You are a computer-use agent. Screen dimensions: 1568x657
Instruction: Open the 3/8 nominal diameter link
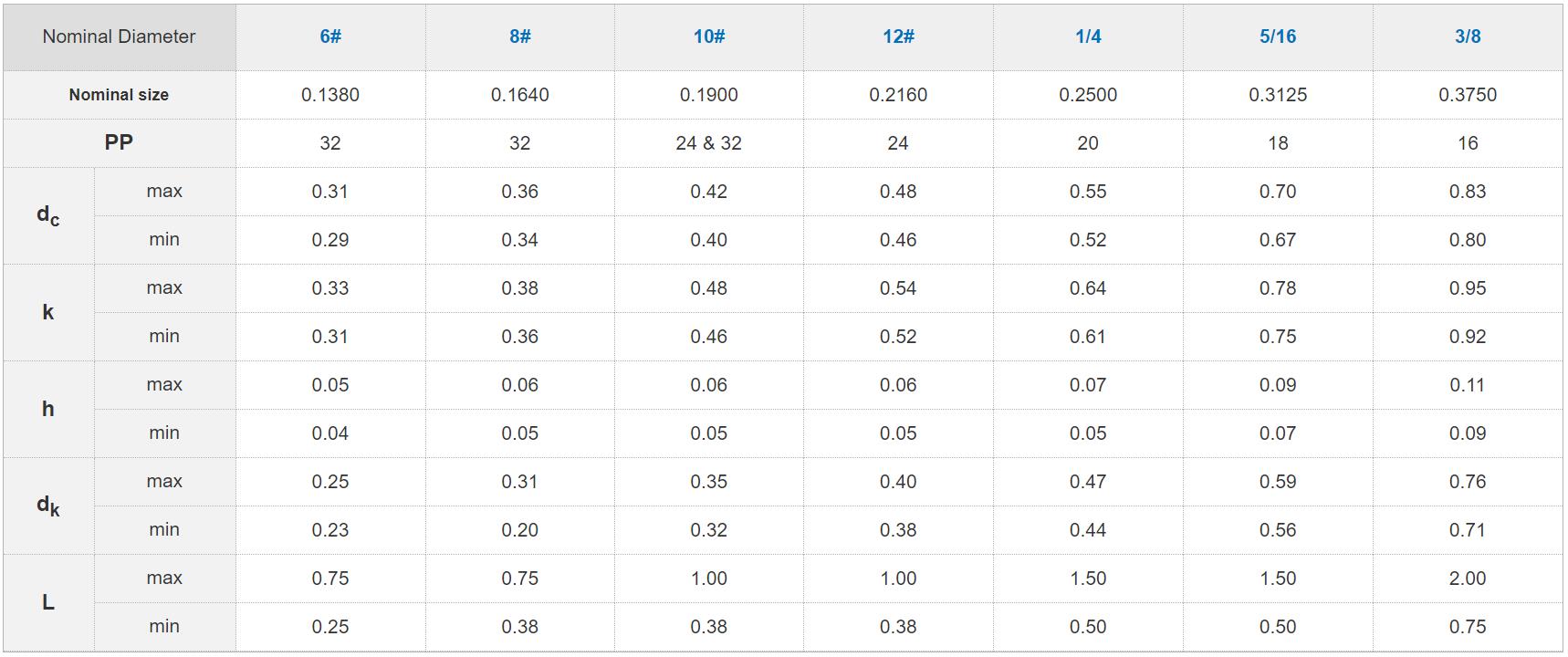point(1468,36)
